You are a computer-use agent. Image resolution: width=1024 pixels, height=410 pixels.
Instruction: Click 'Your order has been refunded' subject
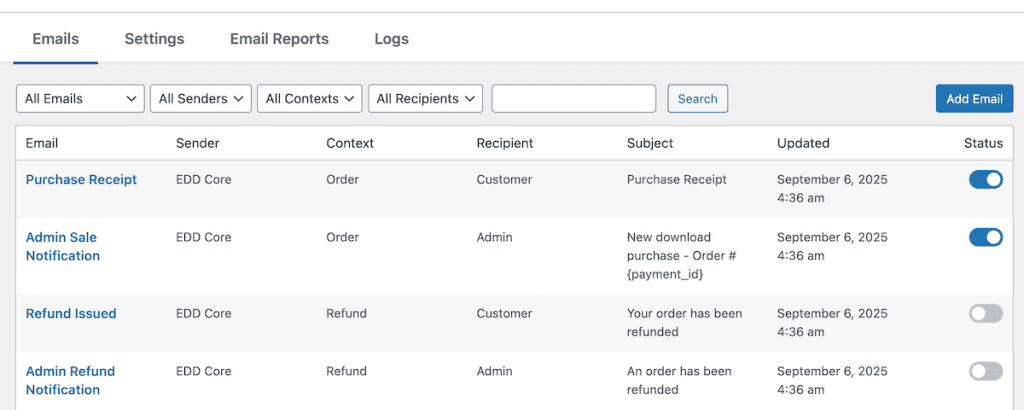coord(684,323)
